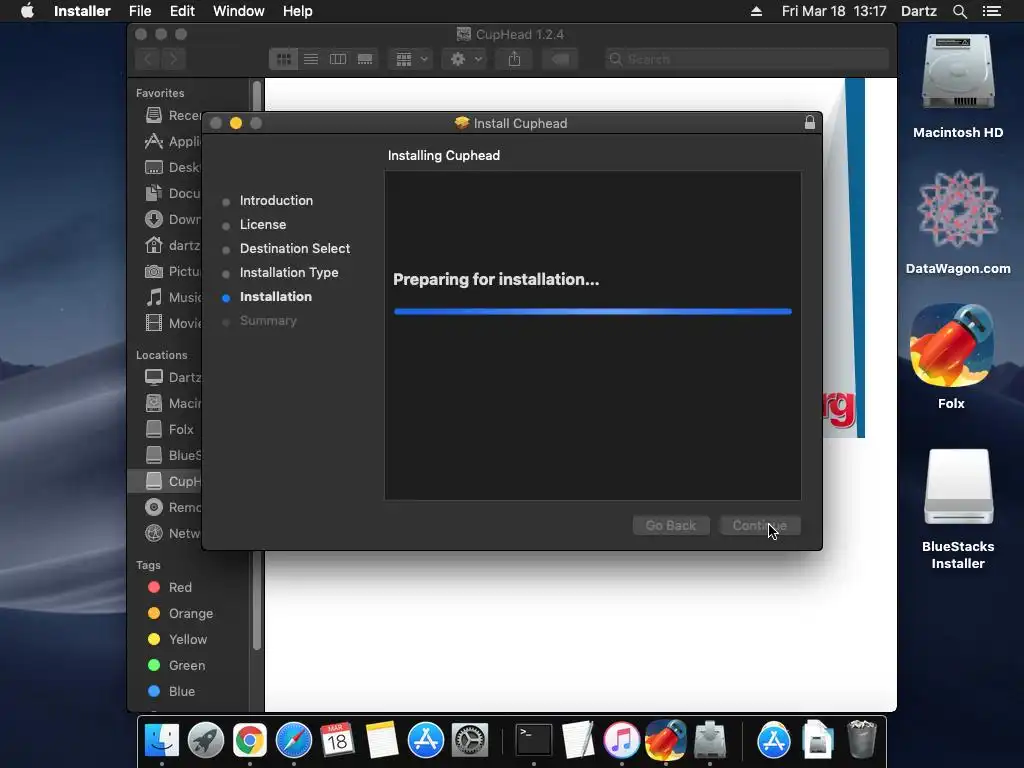Open Recents in the Finder sidebar
1024x768 pixels.
pos(172,116)
